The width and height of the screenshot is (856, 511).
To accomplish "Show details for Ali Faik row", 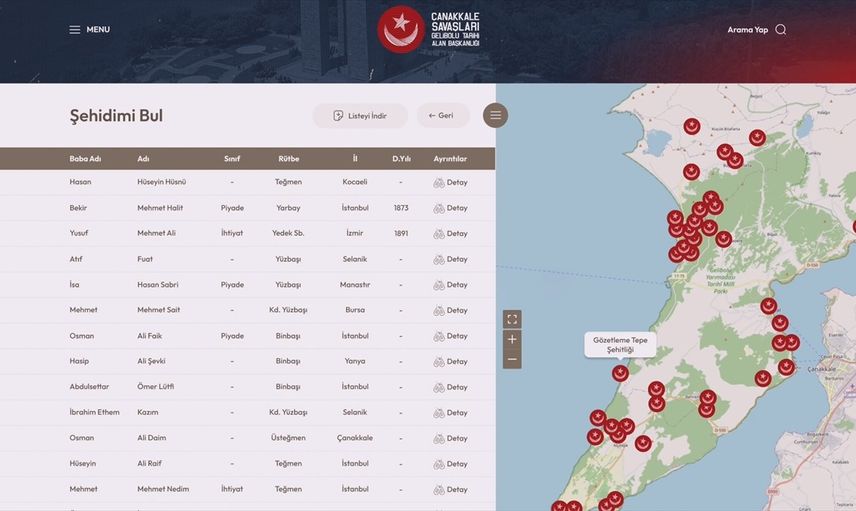I will [450, 336].
